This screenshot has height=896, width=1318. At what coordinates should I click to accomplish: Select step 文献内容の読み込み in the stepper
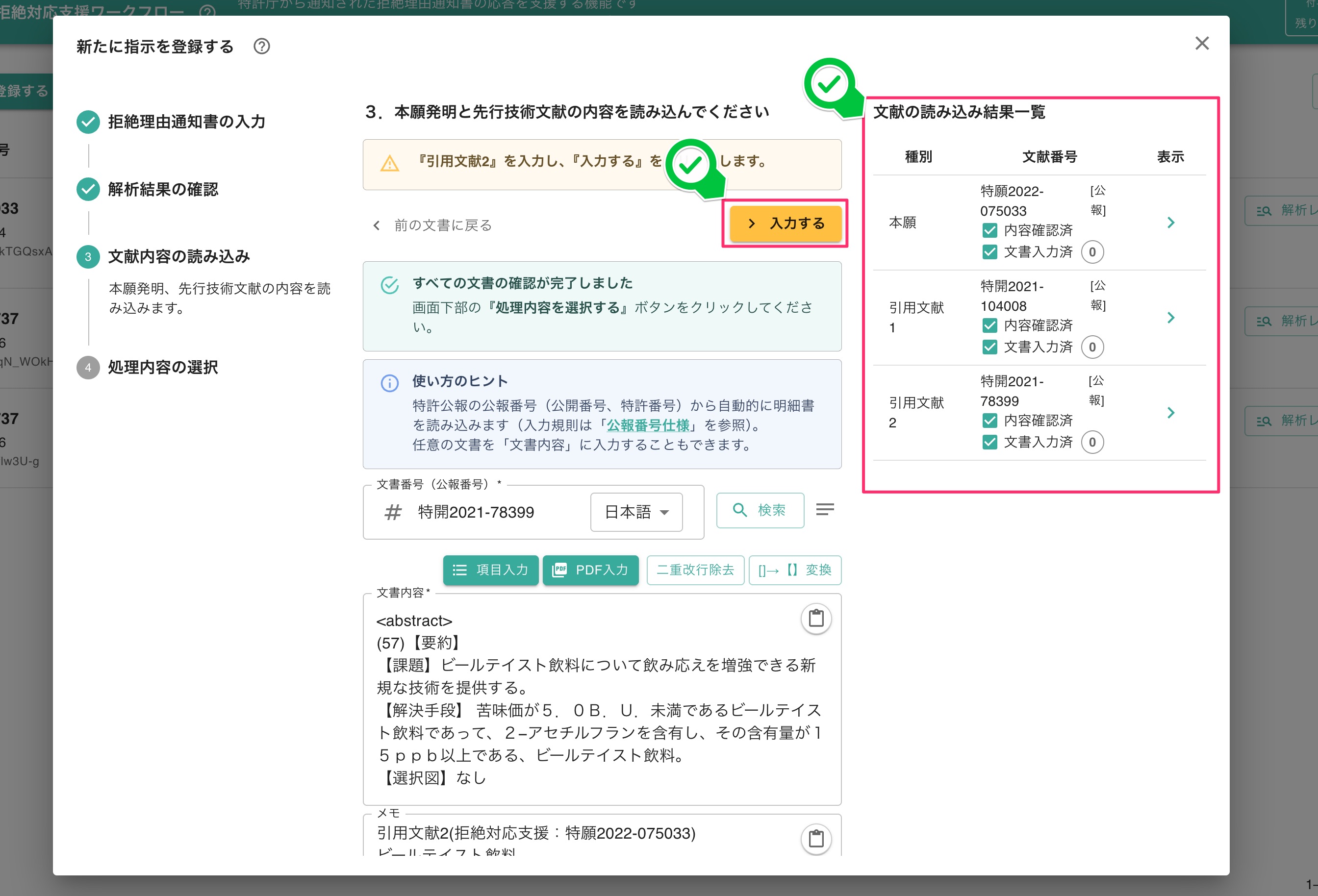[x=163, y=257]
